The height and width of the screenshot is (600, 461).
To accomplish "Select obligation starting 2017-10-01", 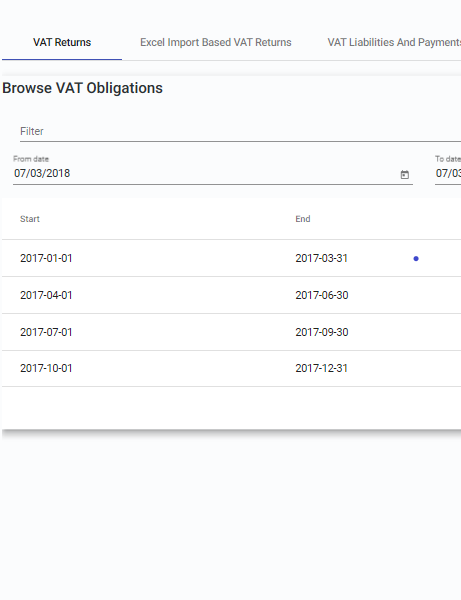I will point(46,368).
